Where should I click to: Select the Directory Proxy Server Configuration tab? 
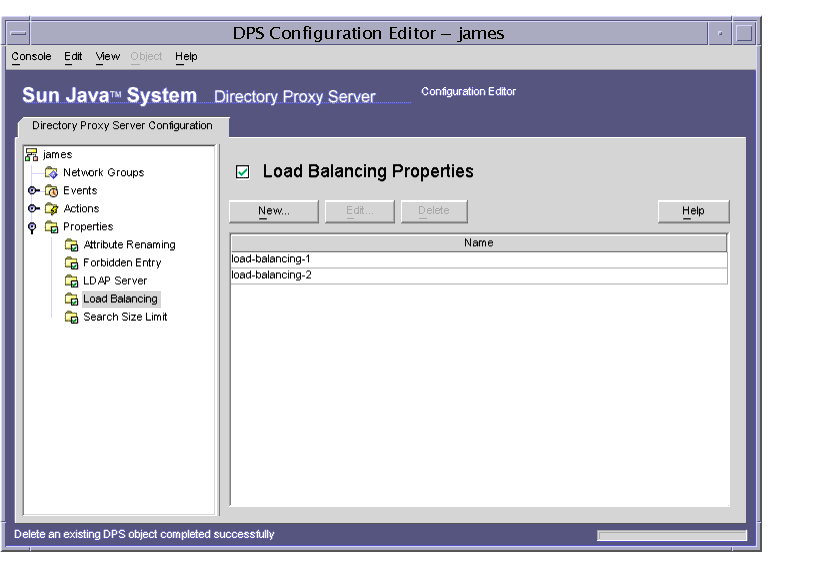[x=123, y=126]
